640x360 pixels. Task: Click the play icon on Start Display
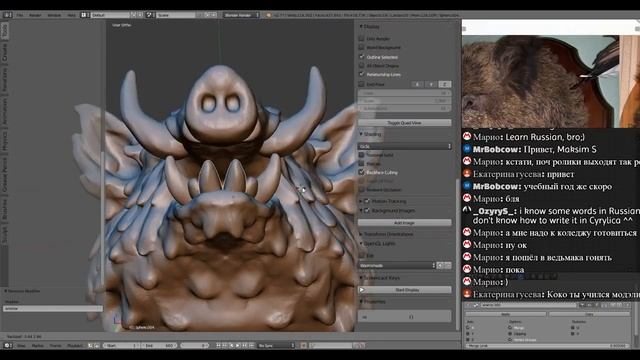tap(362, 290)
